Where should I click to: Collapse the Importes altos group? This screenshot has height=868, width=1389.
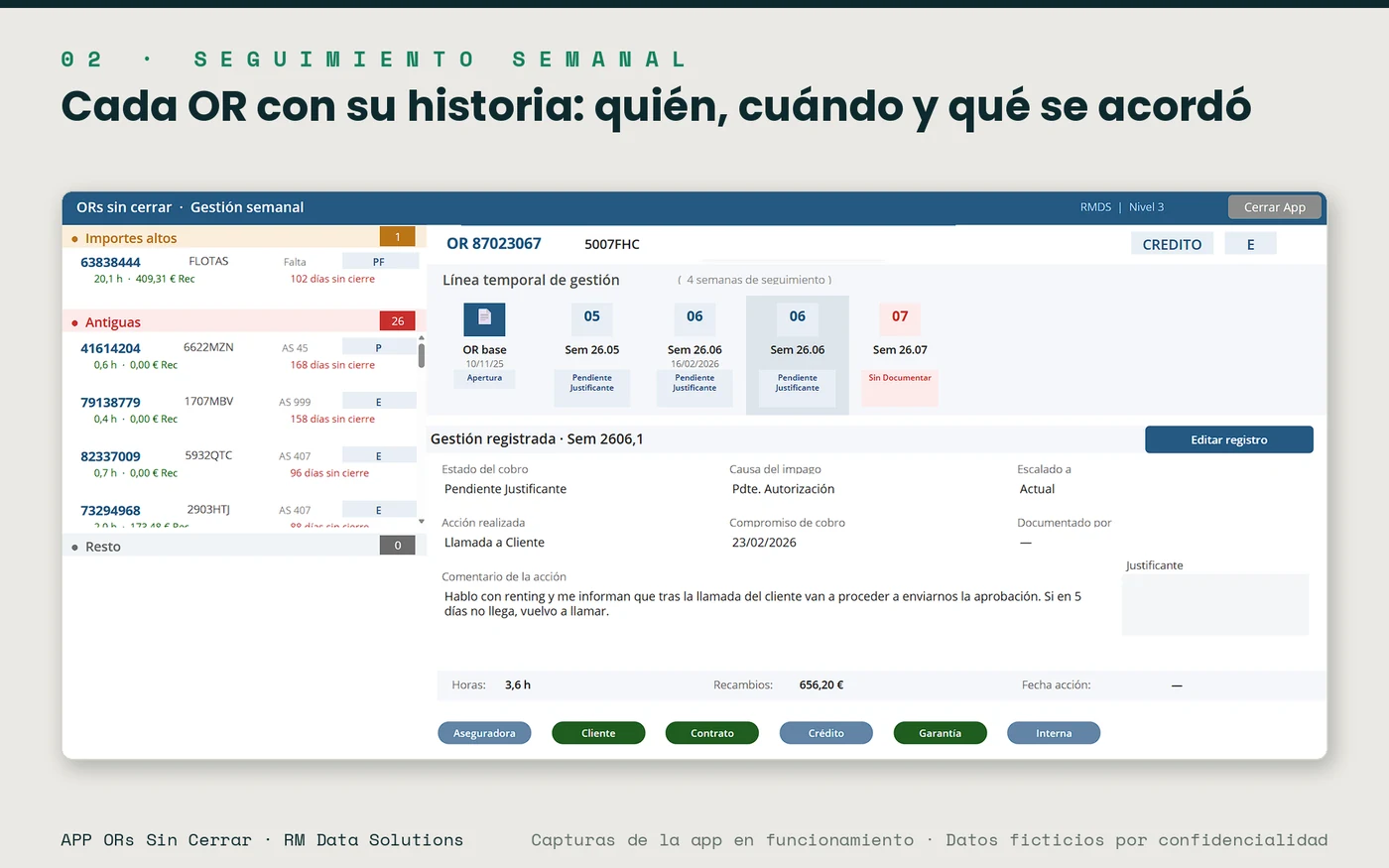point(244,238)
